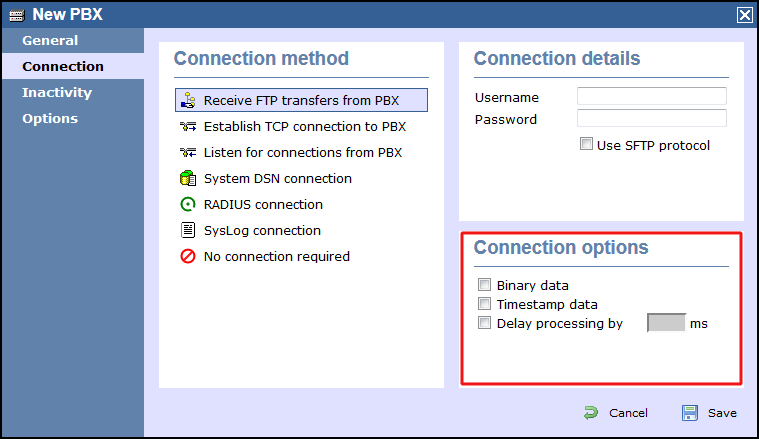Choose the red No connection required icon
Image resolution: width=759 pixels, height=439 pixels.
click(188, 256)
